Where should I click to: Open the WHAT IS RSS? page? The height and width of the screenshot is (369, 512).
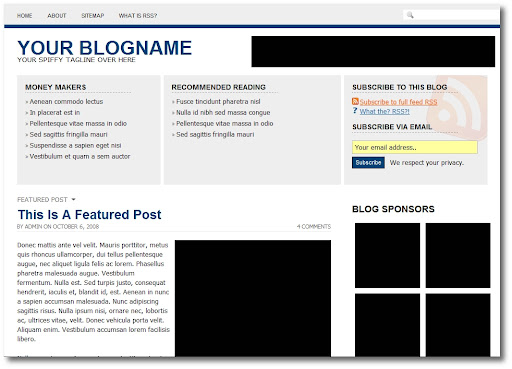click(x=138, y=16)
